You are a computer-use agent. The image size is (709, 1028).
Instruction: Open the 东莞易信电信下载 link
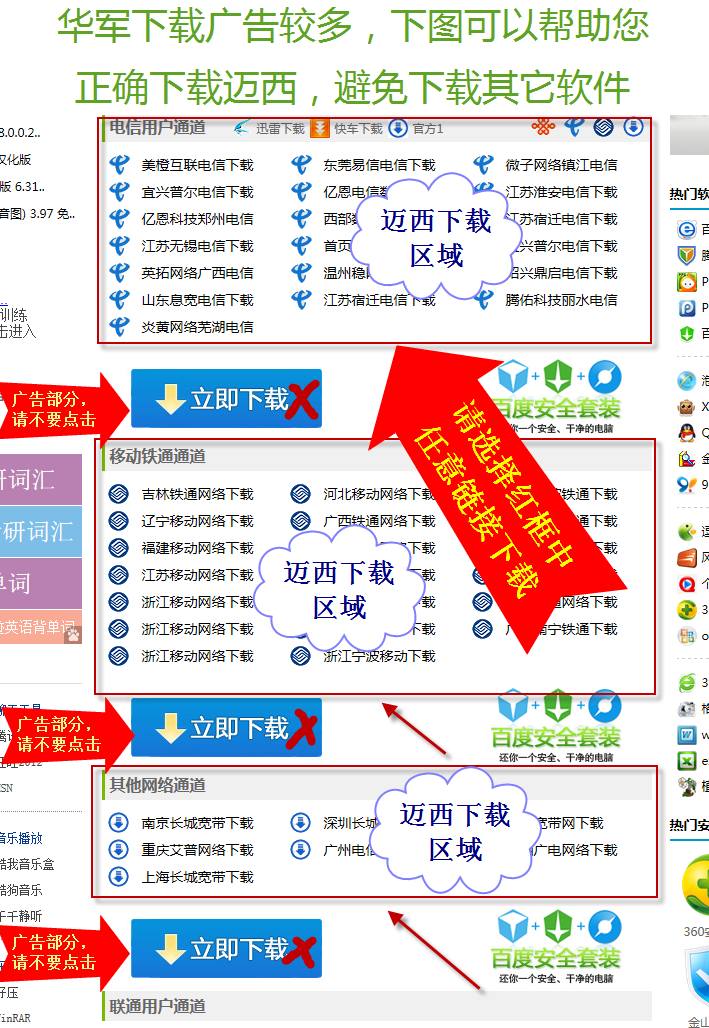(379, 165)
